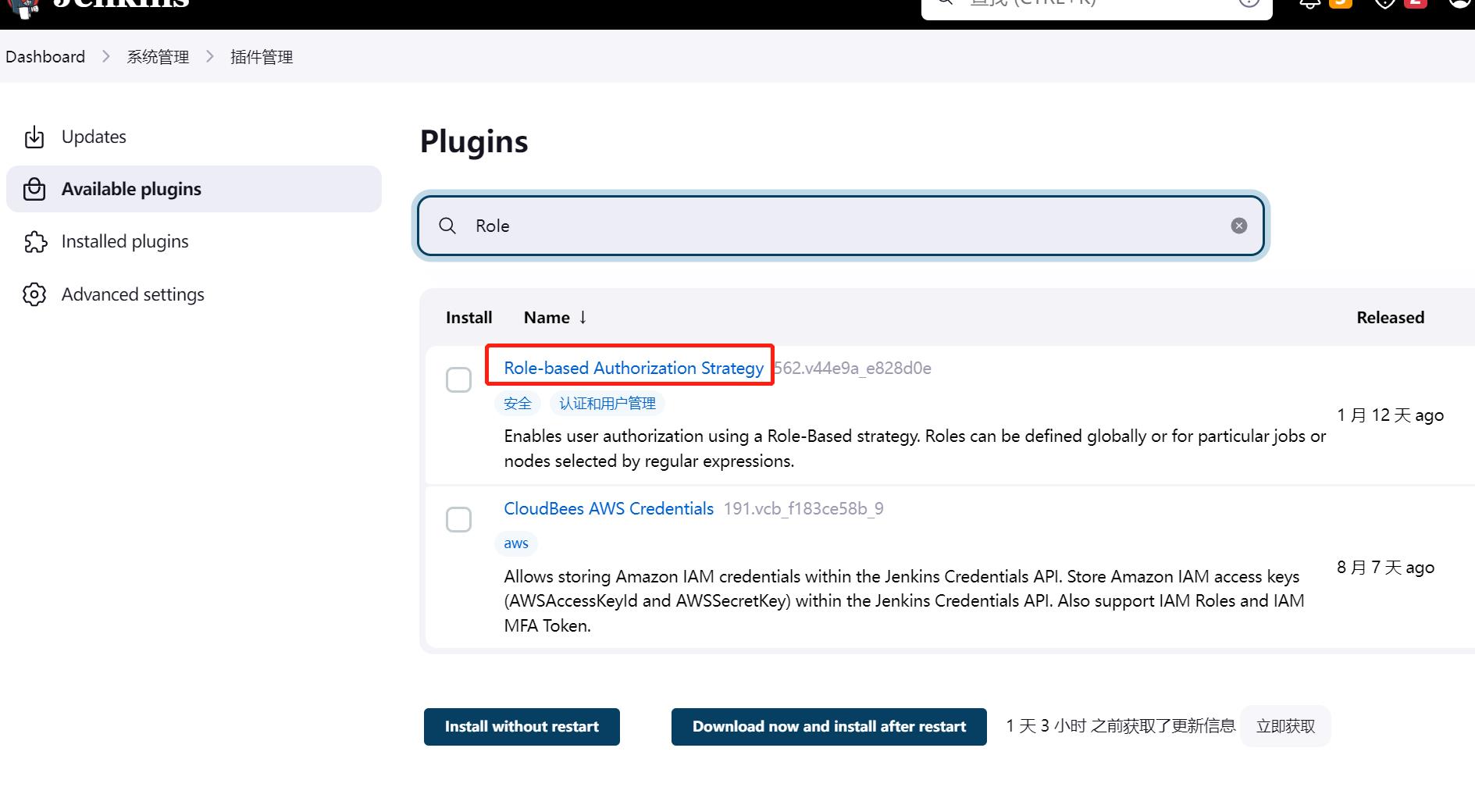This screenshot has height=812, width=1475.
Task: Click inside the plugin search input field
Action: click(840, 226)
